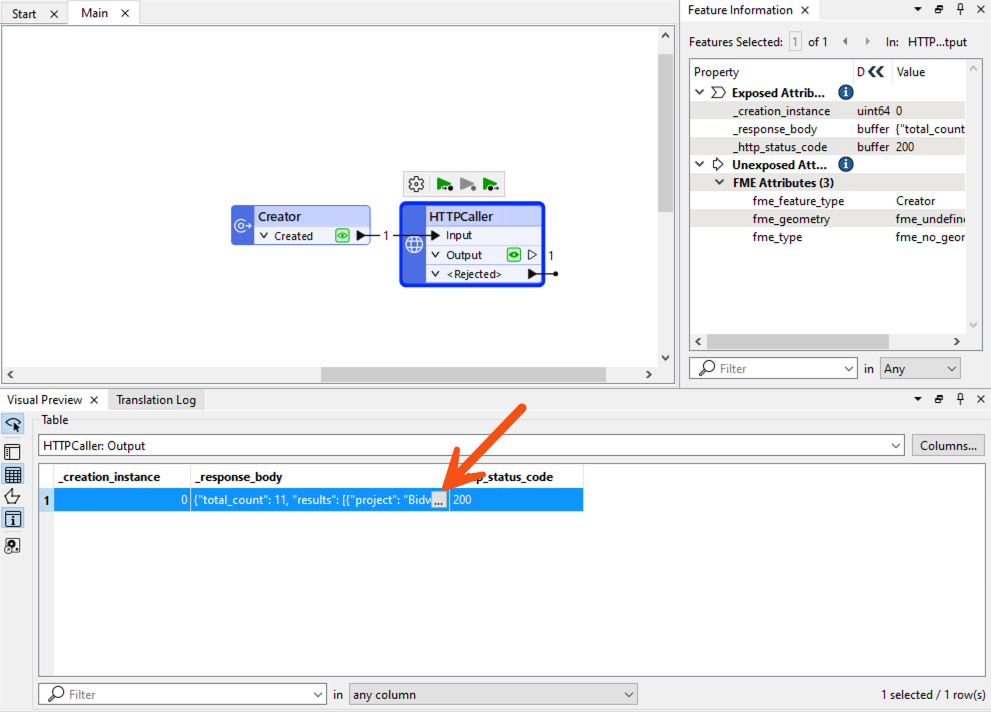Image resolution: width=991 pixels, height=712 pixels.
Task: Toggle the table view icon in Visual Preview
Action: coord(13,475)
